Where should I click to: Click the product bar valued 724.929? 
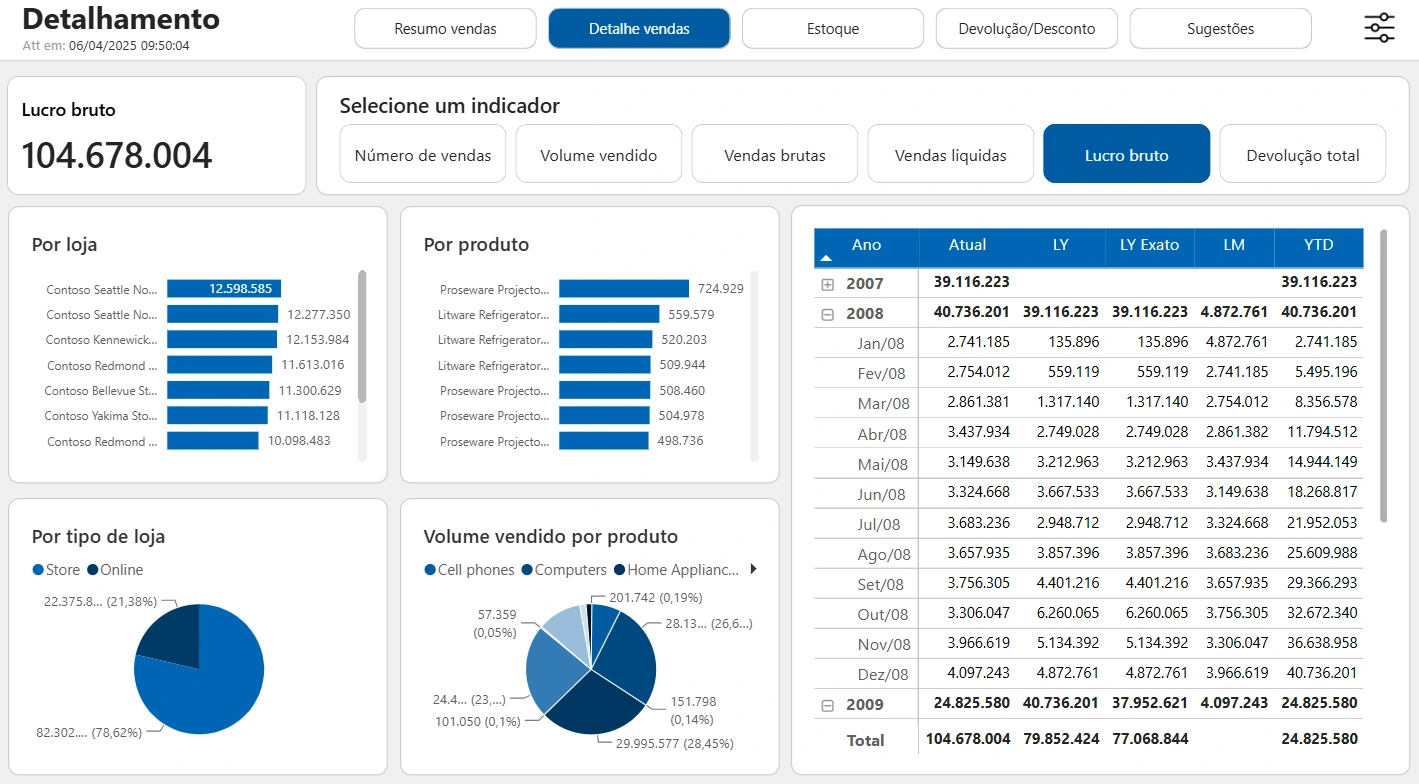click(624, 289)
